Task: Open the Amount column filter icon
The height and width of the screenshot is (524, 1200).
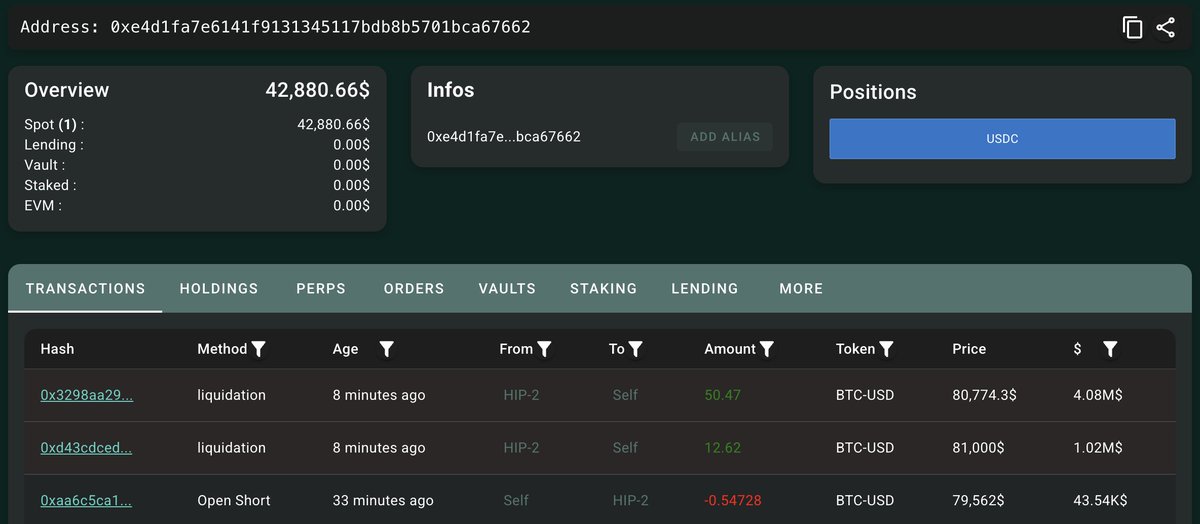Action: [767, 349]
